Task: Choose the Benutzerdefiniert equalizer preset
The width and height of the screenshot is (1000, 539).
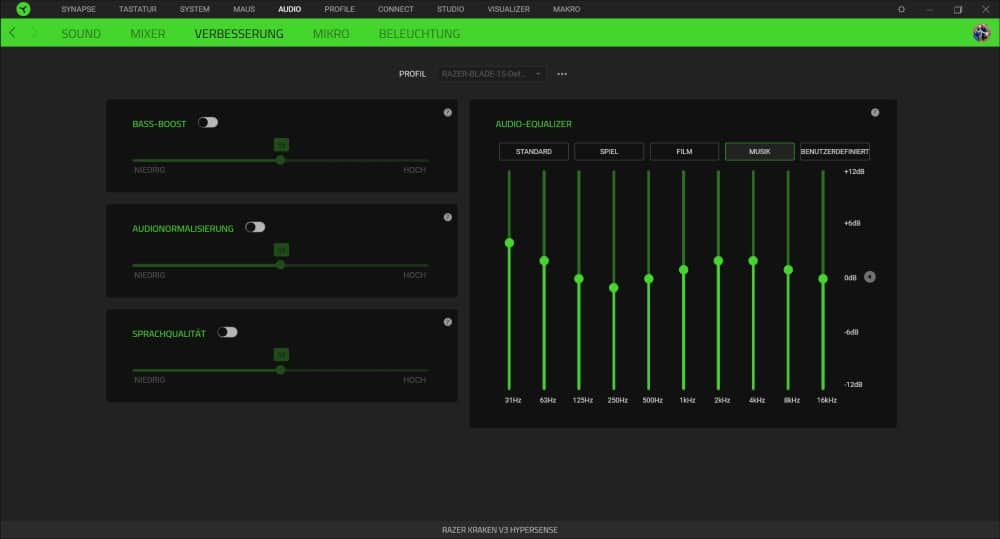Action: (834, 152)
